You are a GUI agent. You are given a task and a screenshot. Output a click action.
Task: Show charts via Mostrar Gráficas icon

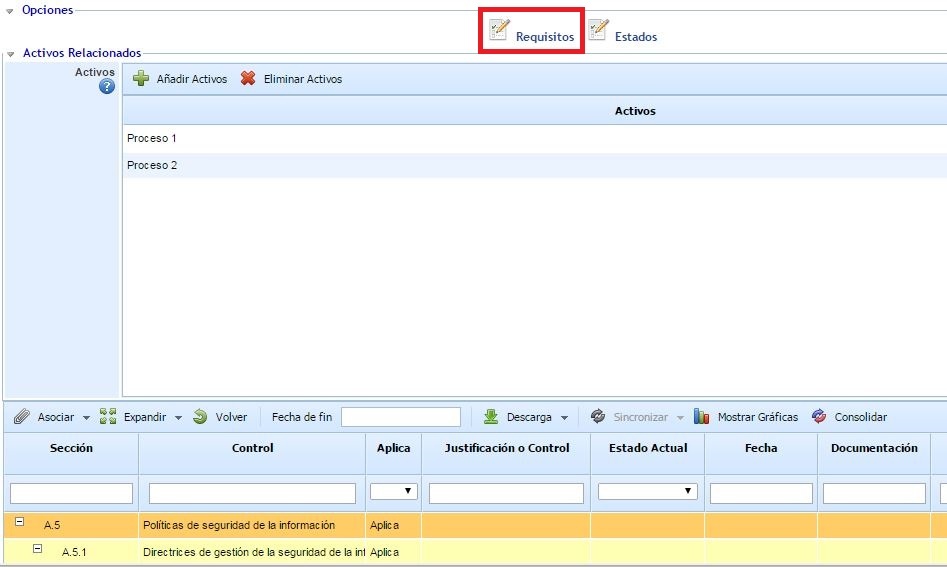[x=702, y=417]
